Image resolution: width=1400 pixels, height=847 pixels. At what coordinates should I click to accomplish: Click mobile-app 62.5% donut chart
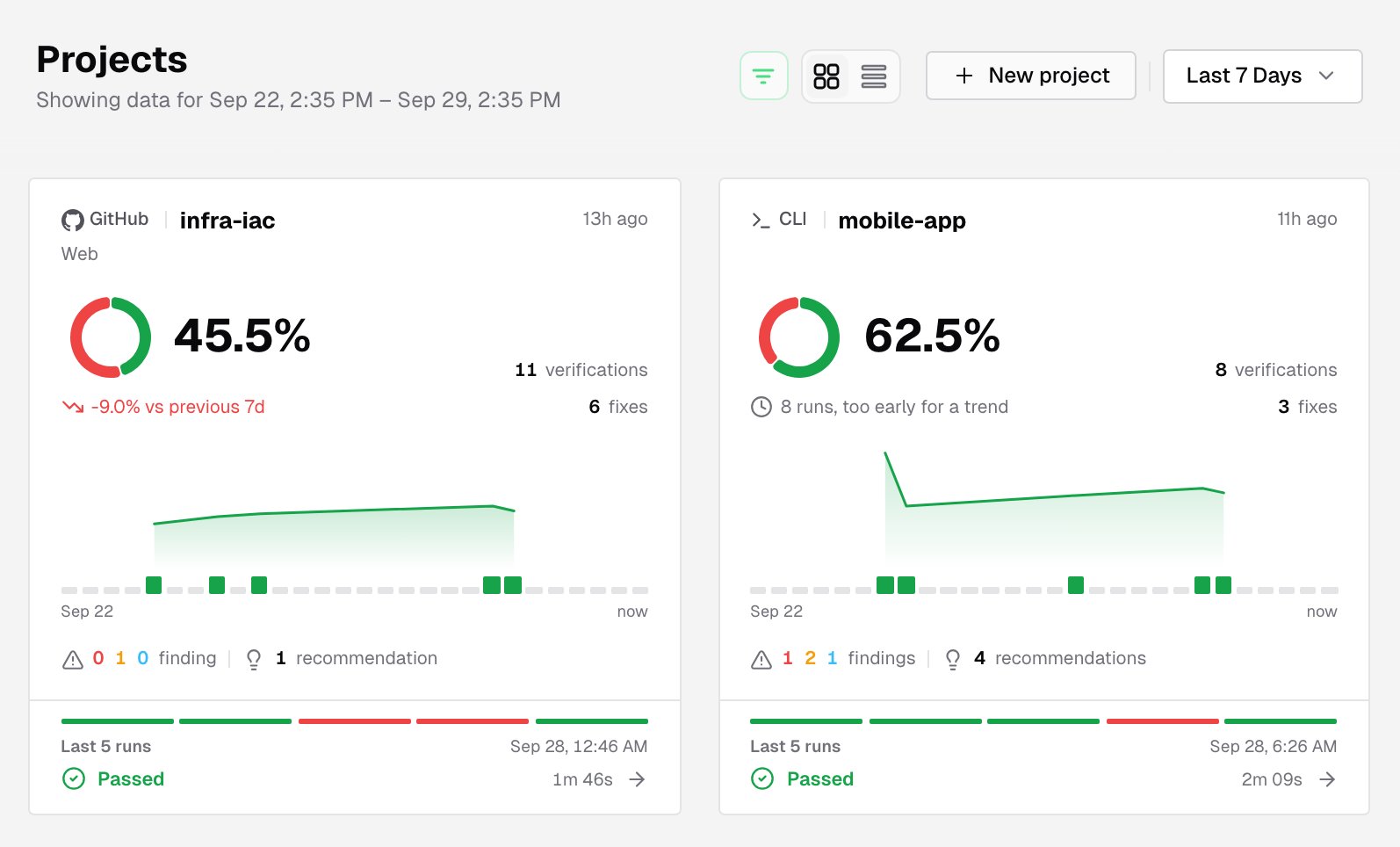799,337
